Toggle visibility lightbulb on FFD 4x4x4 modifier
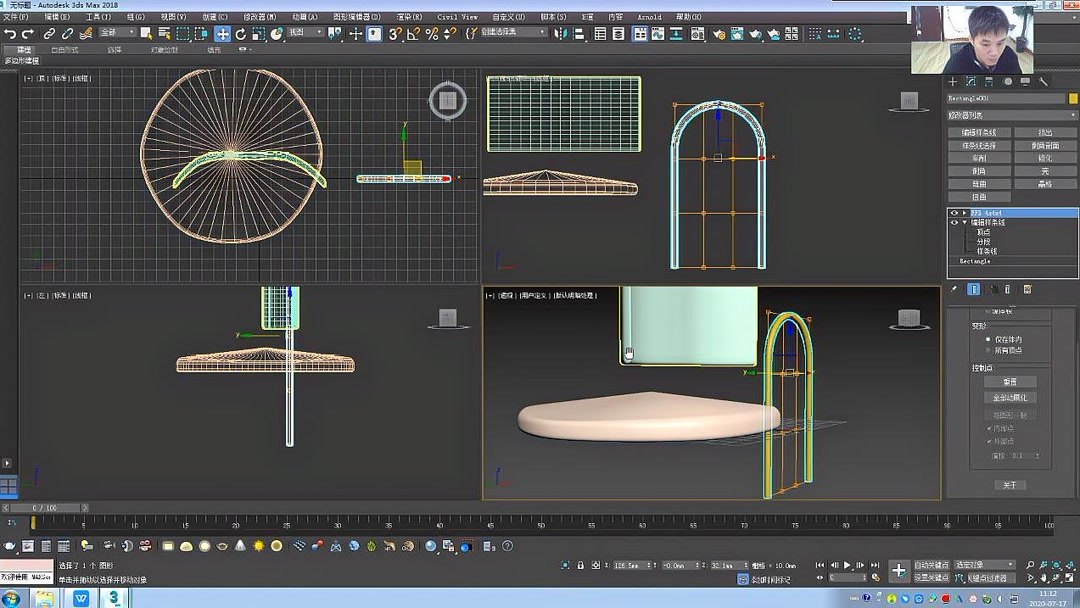1080x608 pixels. (952, 212)
